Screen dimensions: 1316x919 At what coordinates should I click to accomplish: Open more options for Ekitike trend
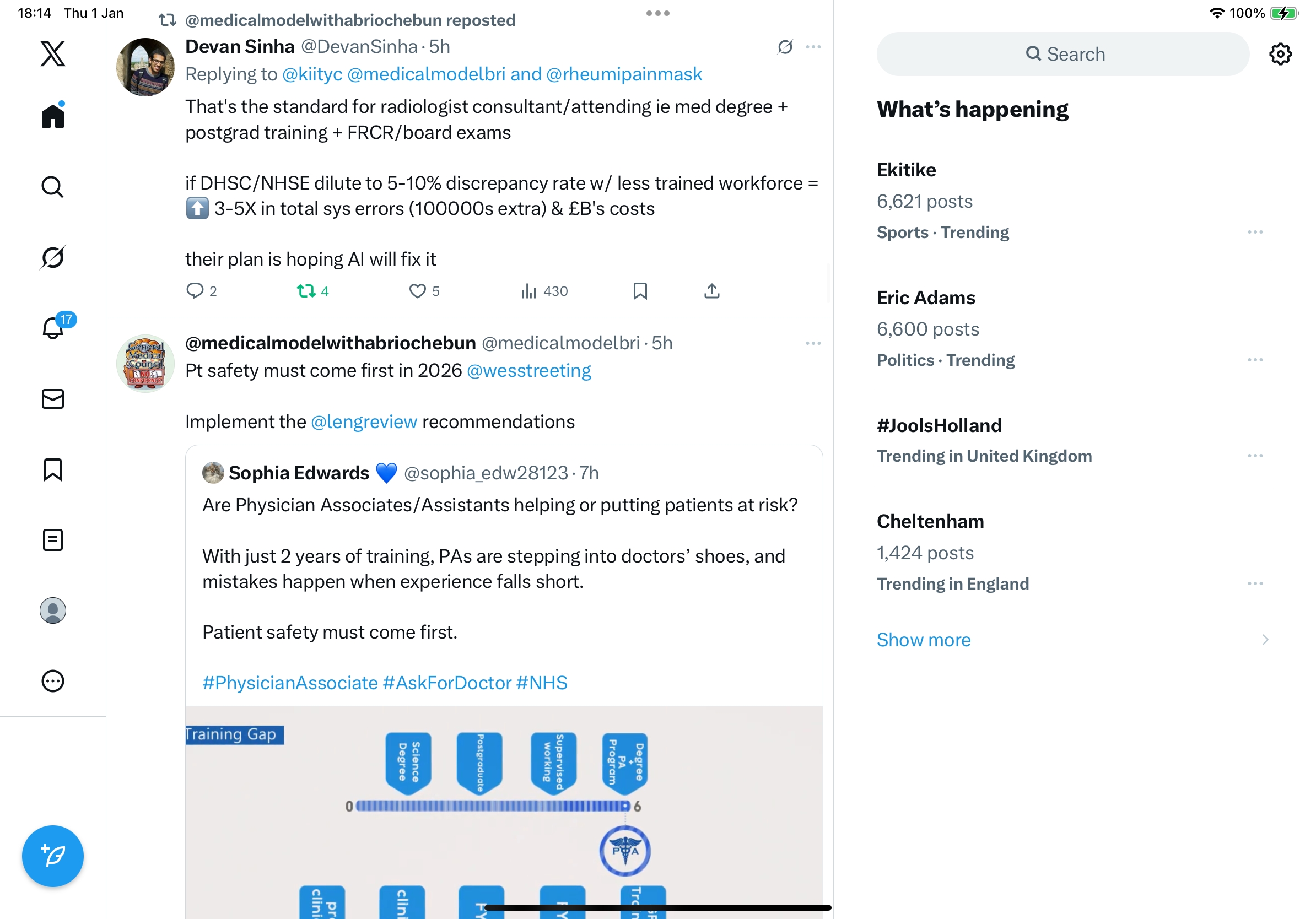click(1255, 232)
